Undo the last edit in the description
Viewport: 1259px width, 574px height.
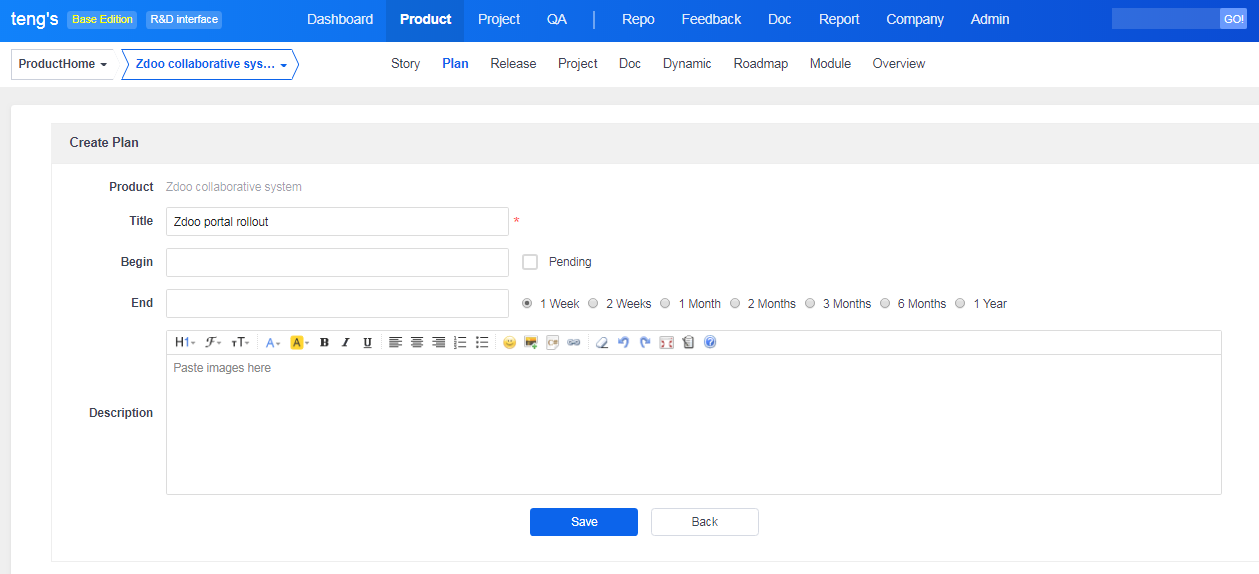coord(623,343)
